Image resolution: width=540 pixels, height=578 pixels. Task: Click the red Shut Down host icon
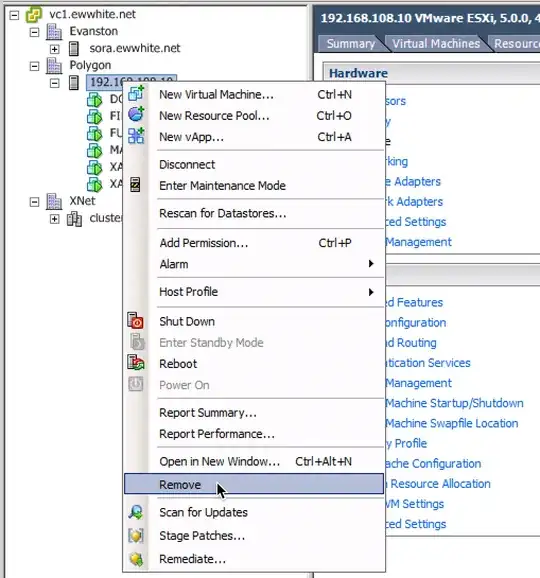(136, 320)
